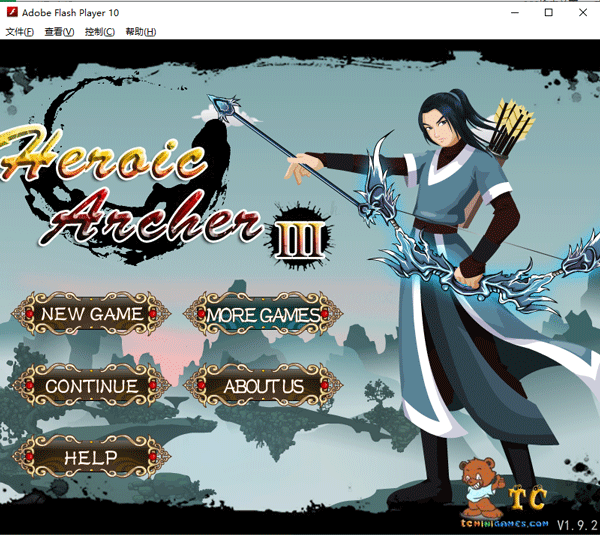The image size is (600, 535).
Task: Open the 查看(V) menu
Action: [x=59, y=32]
